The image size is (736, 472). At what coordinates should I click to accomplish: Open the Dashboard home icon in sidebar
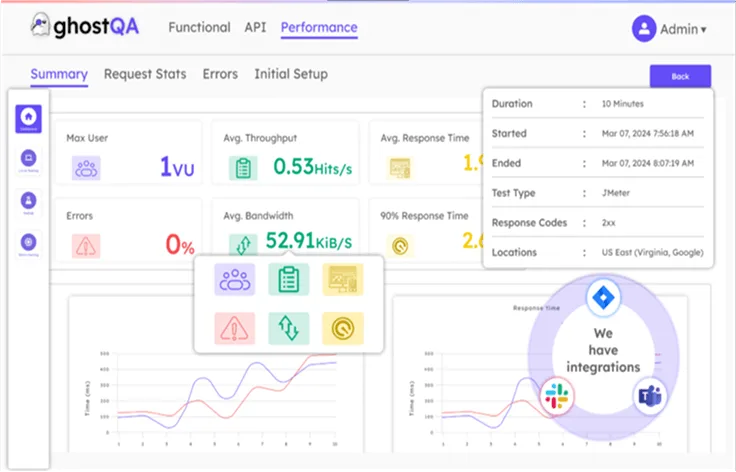(28, 118)
